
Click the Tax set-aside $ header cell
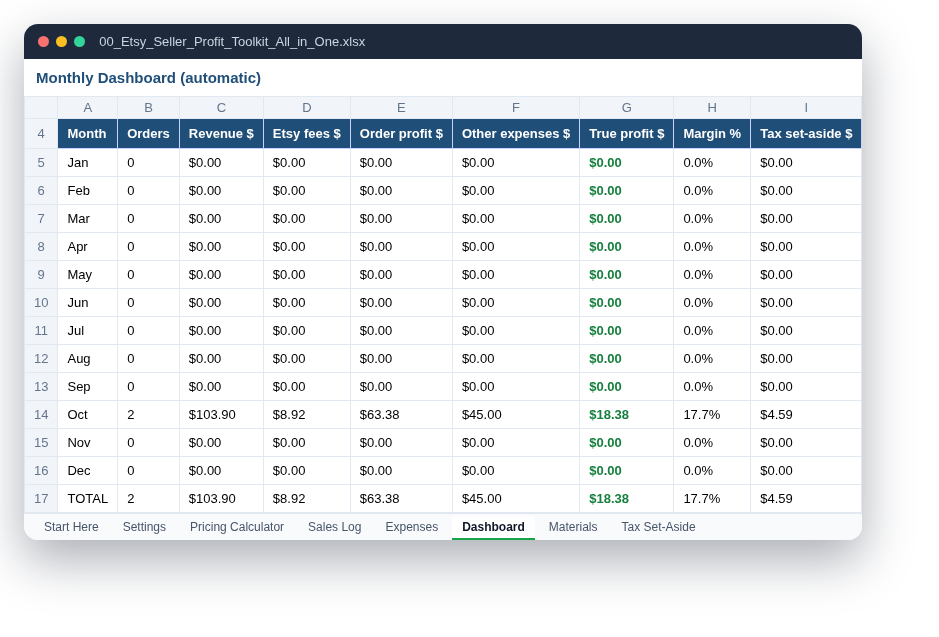click(x=806, y=134)
